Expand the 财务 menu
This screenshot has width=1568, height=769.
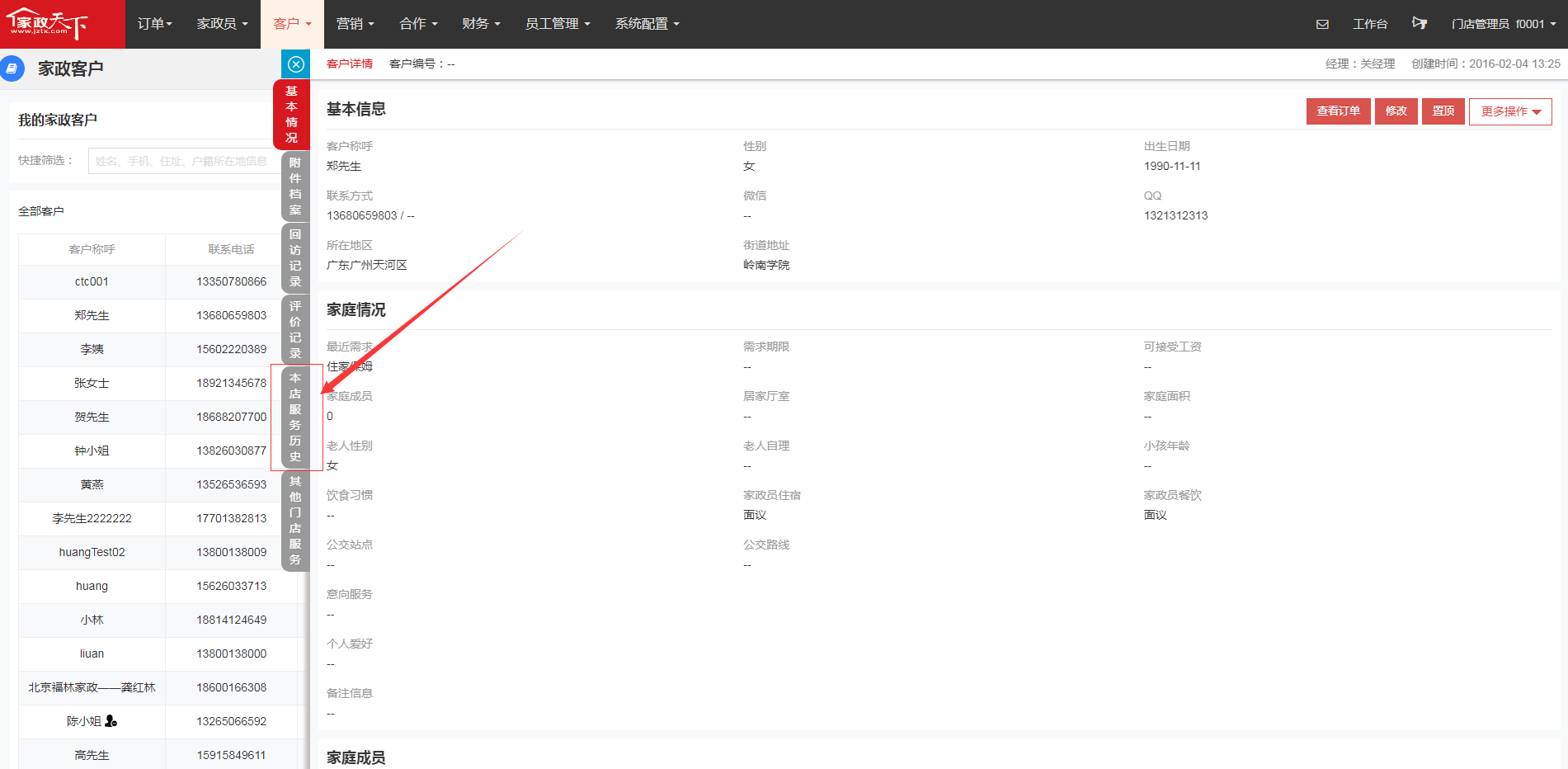[x=481, y=24]
